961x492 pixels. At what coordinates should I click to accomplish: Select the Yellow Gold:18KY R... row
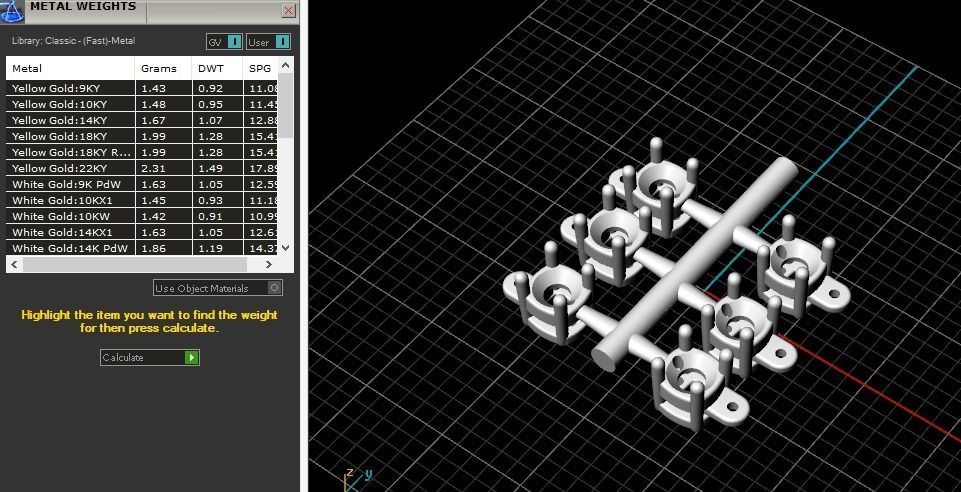coord(142,152)
